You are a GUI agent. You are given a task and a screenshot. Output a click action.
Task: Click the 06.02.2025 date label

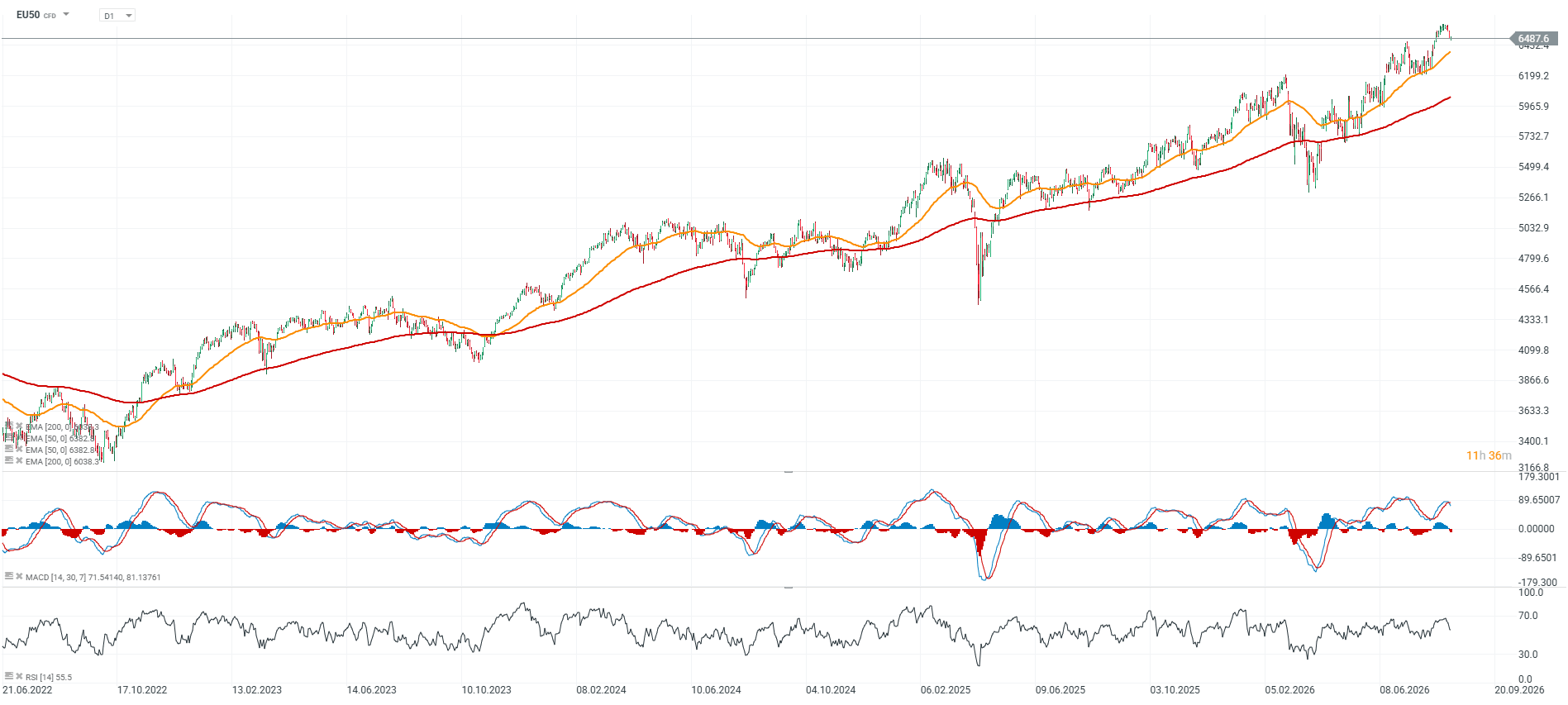coord(946,690)
